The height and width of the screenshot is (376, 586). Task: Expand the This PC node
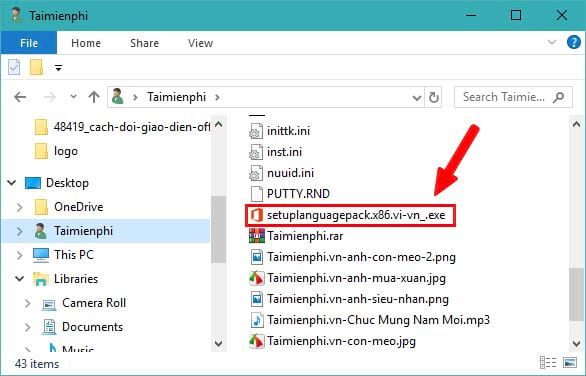pyautogui.click(x=19, y=255)
